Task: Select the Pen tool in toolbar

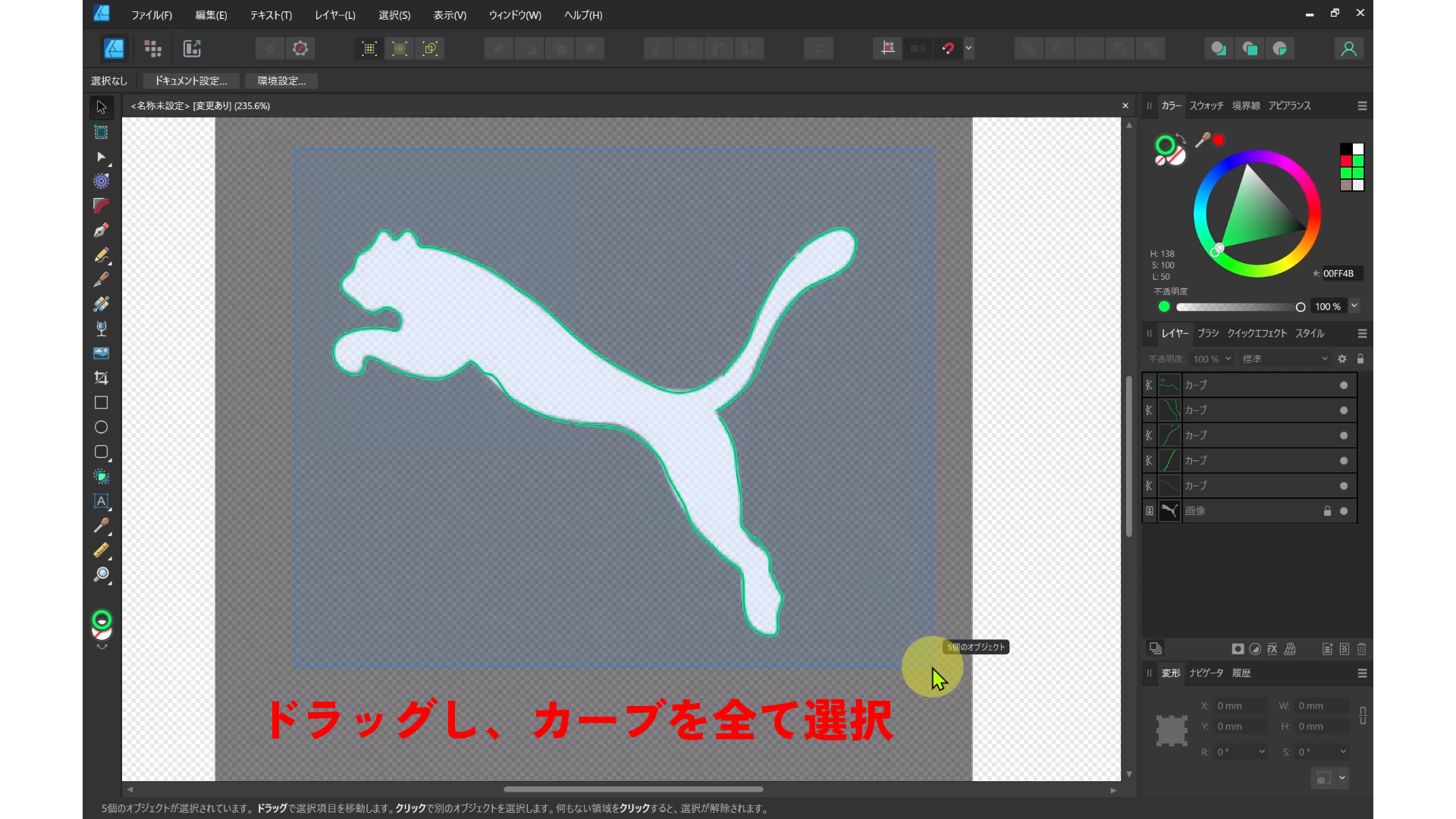Action: pos(101,230)
